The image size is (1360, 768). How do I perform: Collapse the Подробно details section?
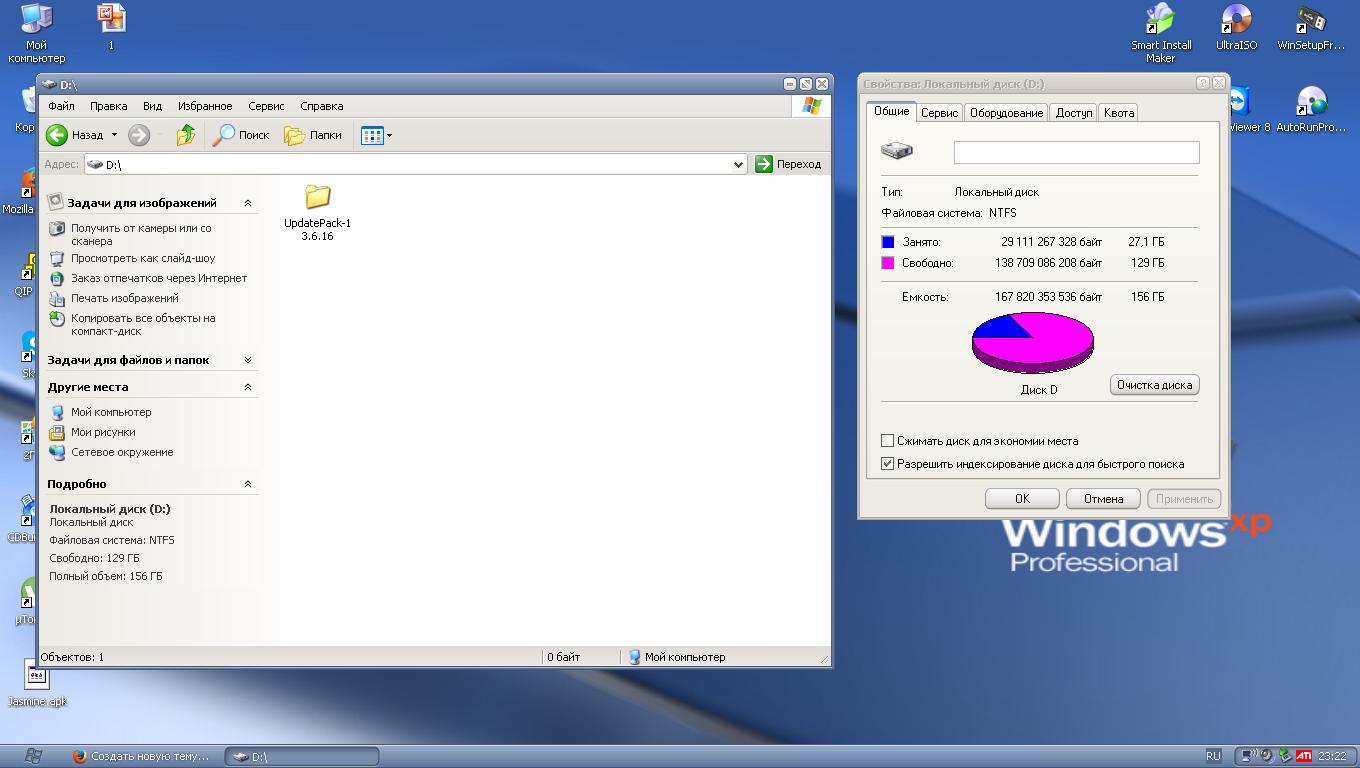[x=248, y=484]
